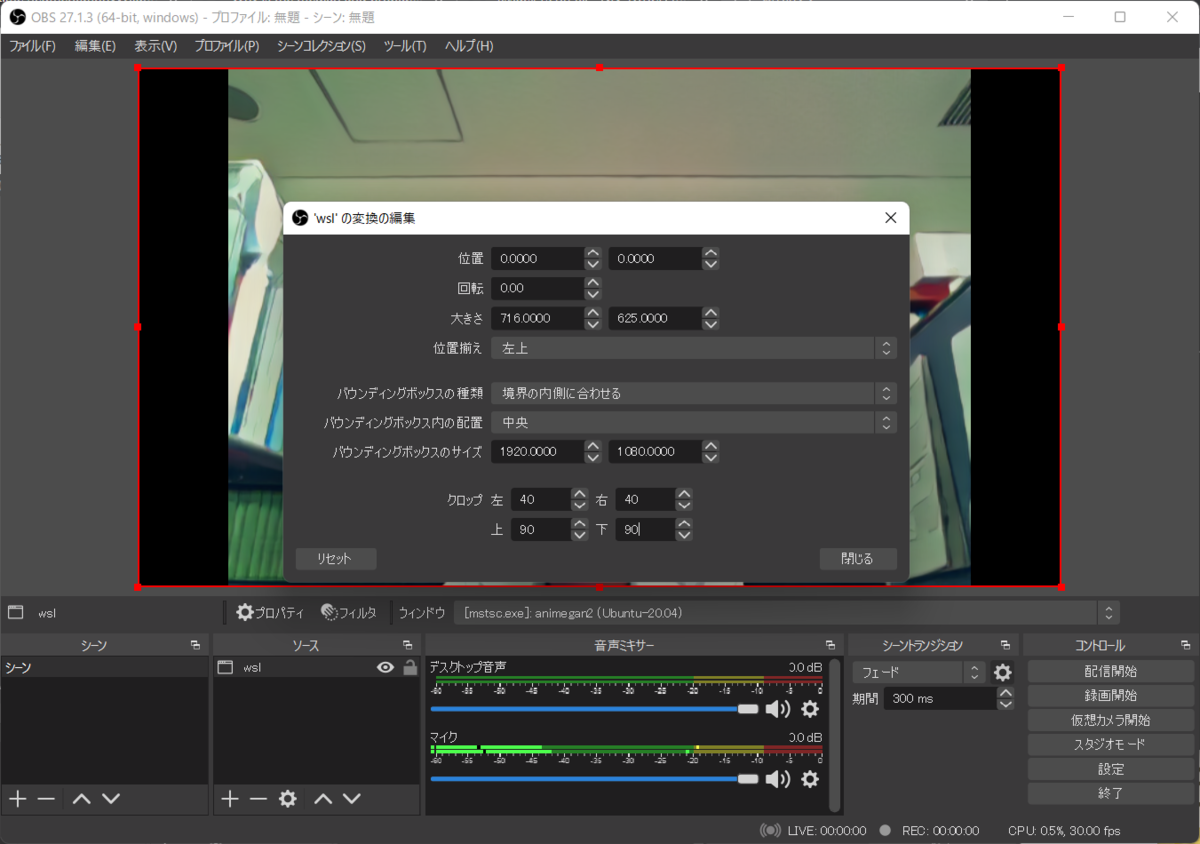Toggle lock icon for wsl source
Image resolution: width=1200 pixels, height=844 pixels.
(x=409, y=668)
